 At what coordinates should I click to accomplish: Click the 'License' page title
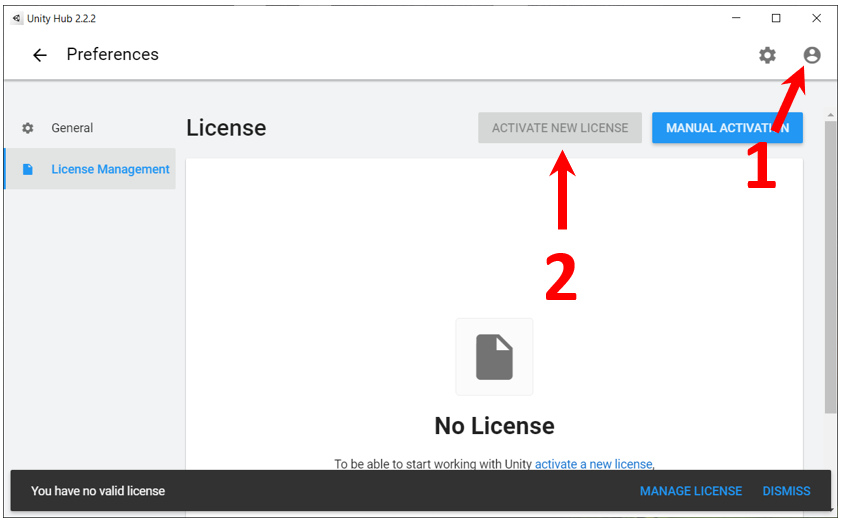click(x=226, y=128)
